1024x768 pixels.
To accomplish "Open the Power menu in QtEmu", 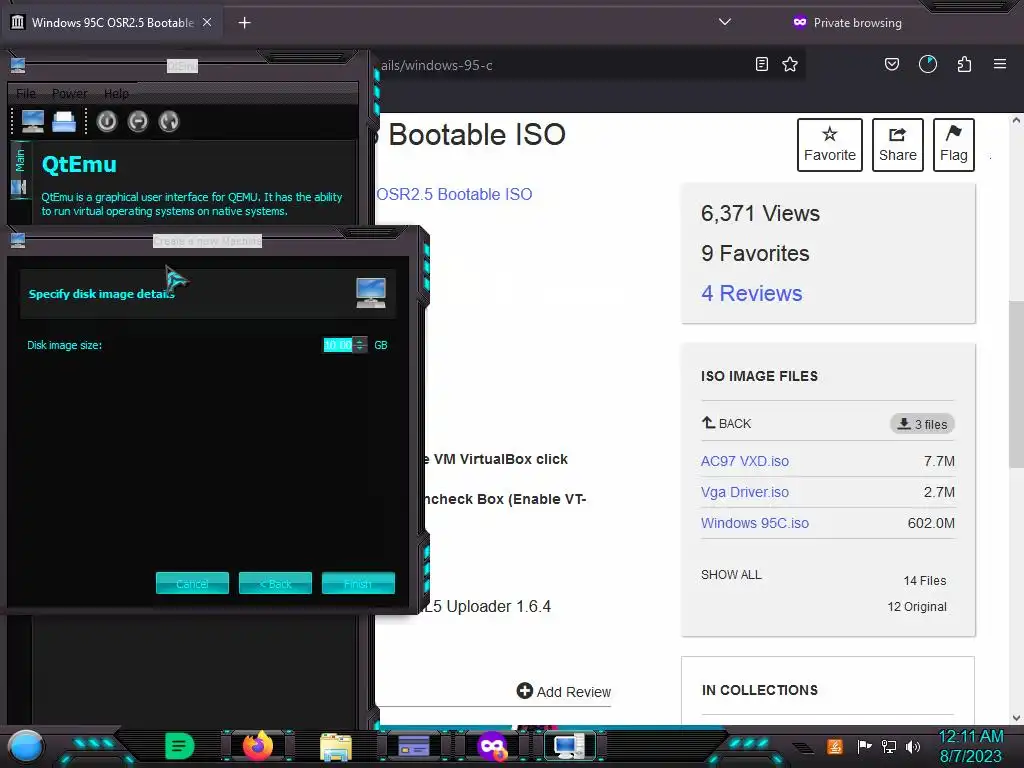I will [69, 93].
